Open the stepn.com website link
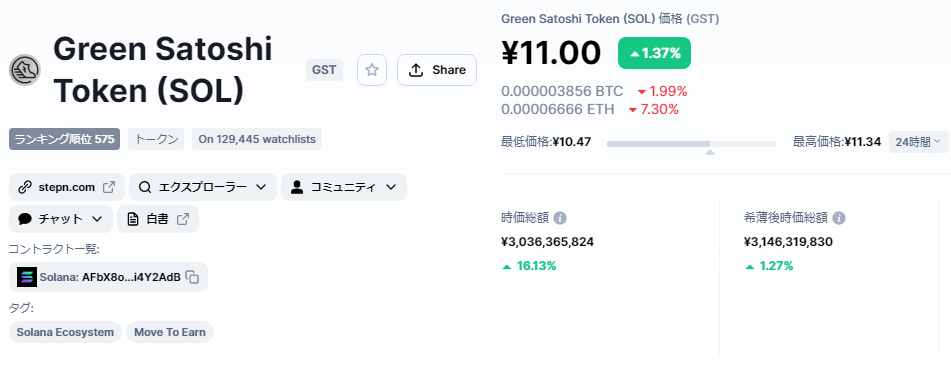 click(x=67, y=187)
